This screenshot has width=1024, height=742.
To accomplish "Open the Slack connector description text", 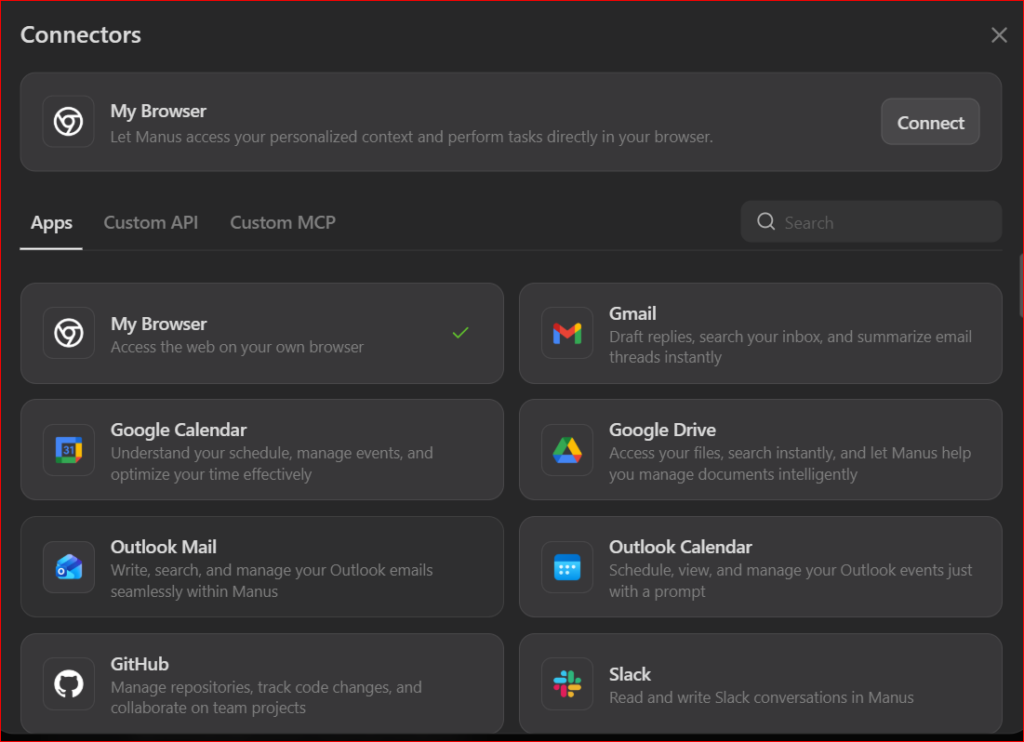I will pos(761,697).
